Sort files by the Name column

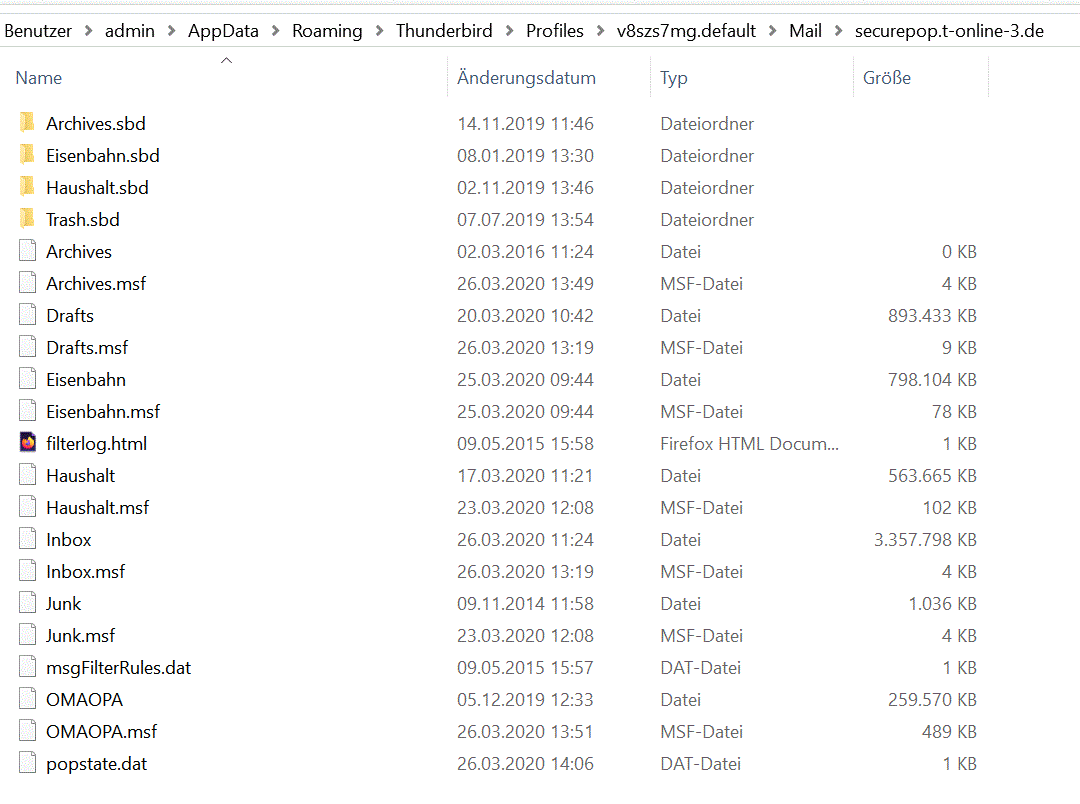pyautogui.click(x=39, y=78)
